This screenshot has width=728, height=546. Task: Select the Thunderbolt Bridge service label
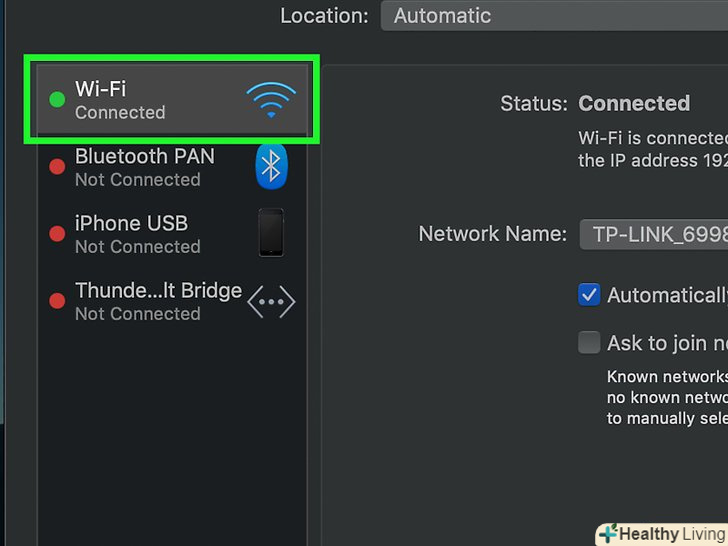tap(158, 290)
